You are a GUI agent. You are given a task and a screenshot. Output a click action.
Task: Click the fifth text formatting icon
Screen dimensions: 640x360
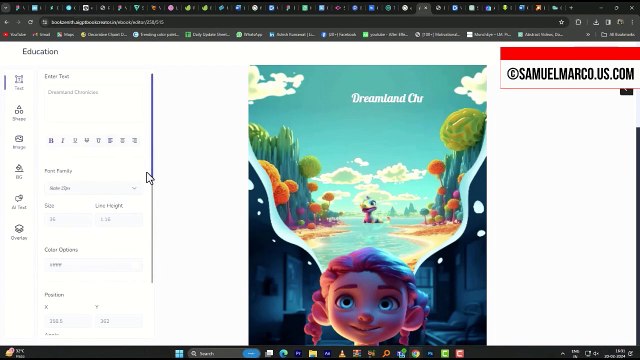98,140
